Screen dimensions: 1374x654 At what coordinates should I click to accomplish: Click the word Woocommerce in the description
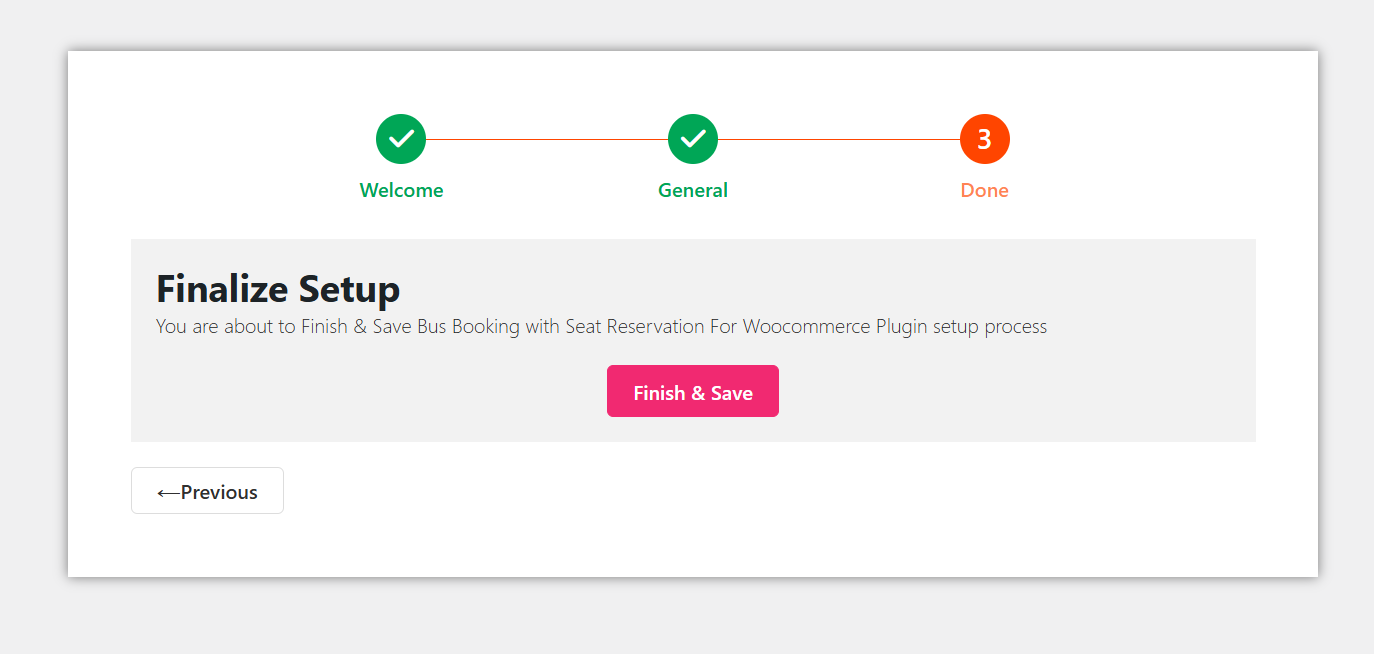[806, 326]
